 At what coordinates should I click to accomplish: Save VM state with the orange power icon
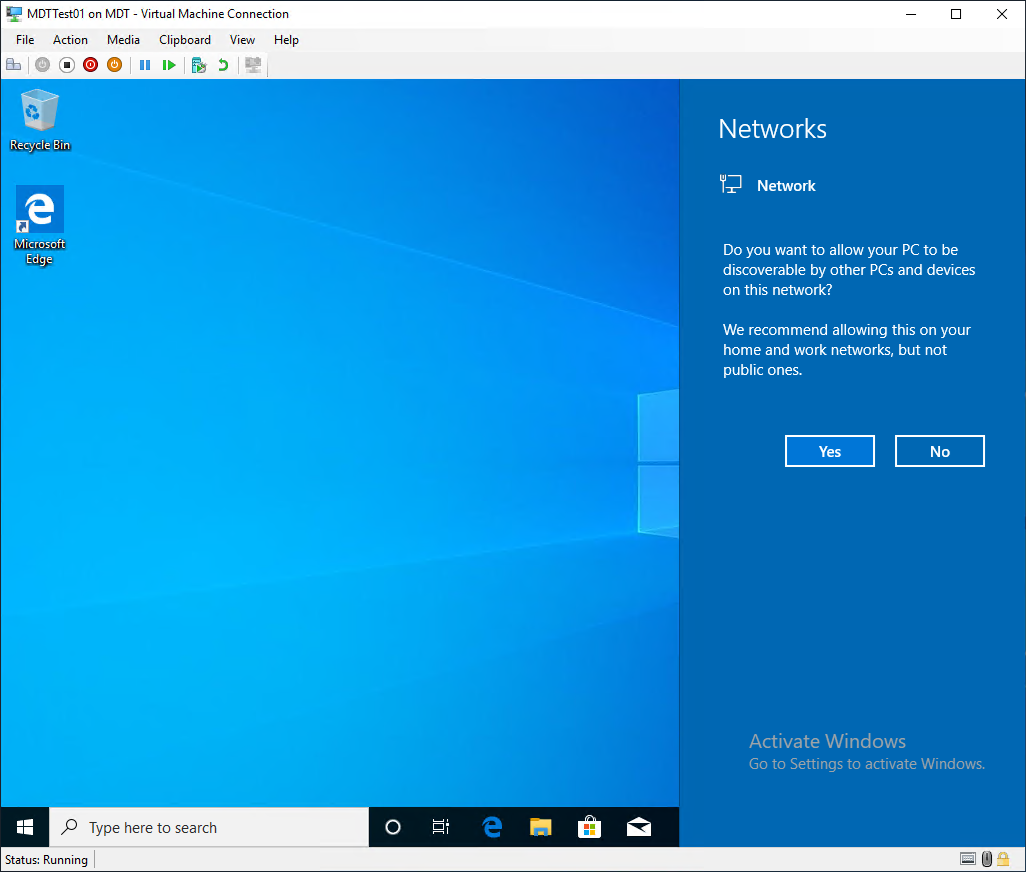pos(115,65)
